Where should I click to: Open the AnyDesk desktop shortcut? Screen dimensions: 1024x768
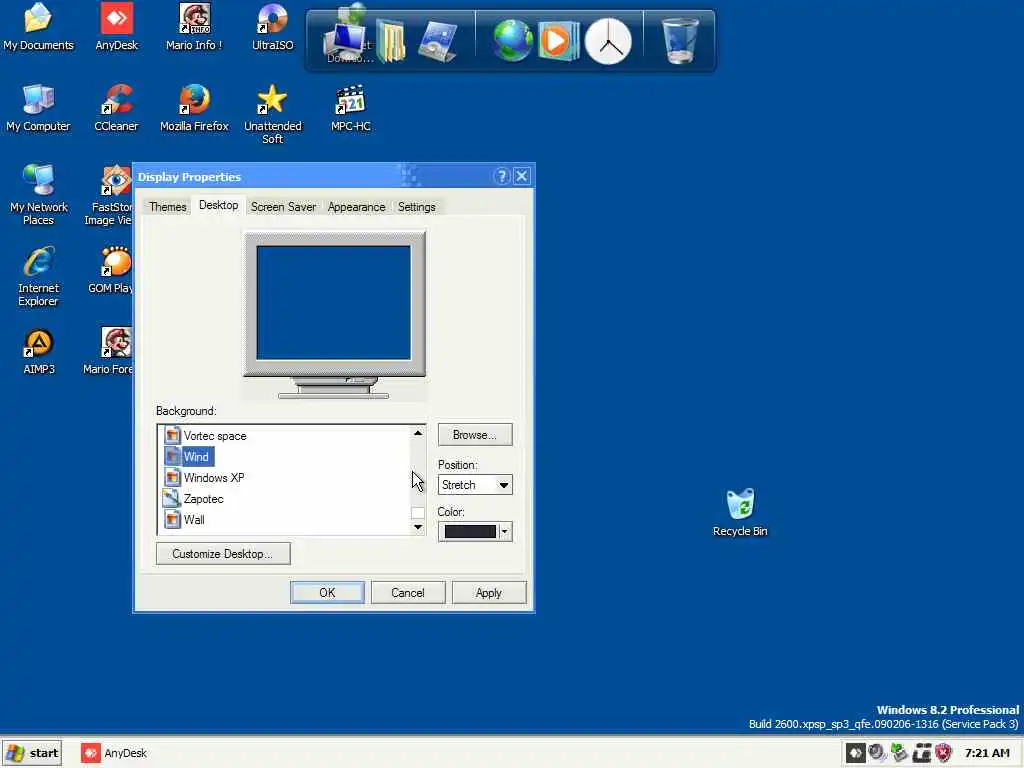tap(116, 27)
